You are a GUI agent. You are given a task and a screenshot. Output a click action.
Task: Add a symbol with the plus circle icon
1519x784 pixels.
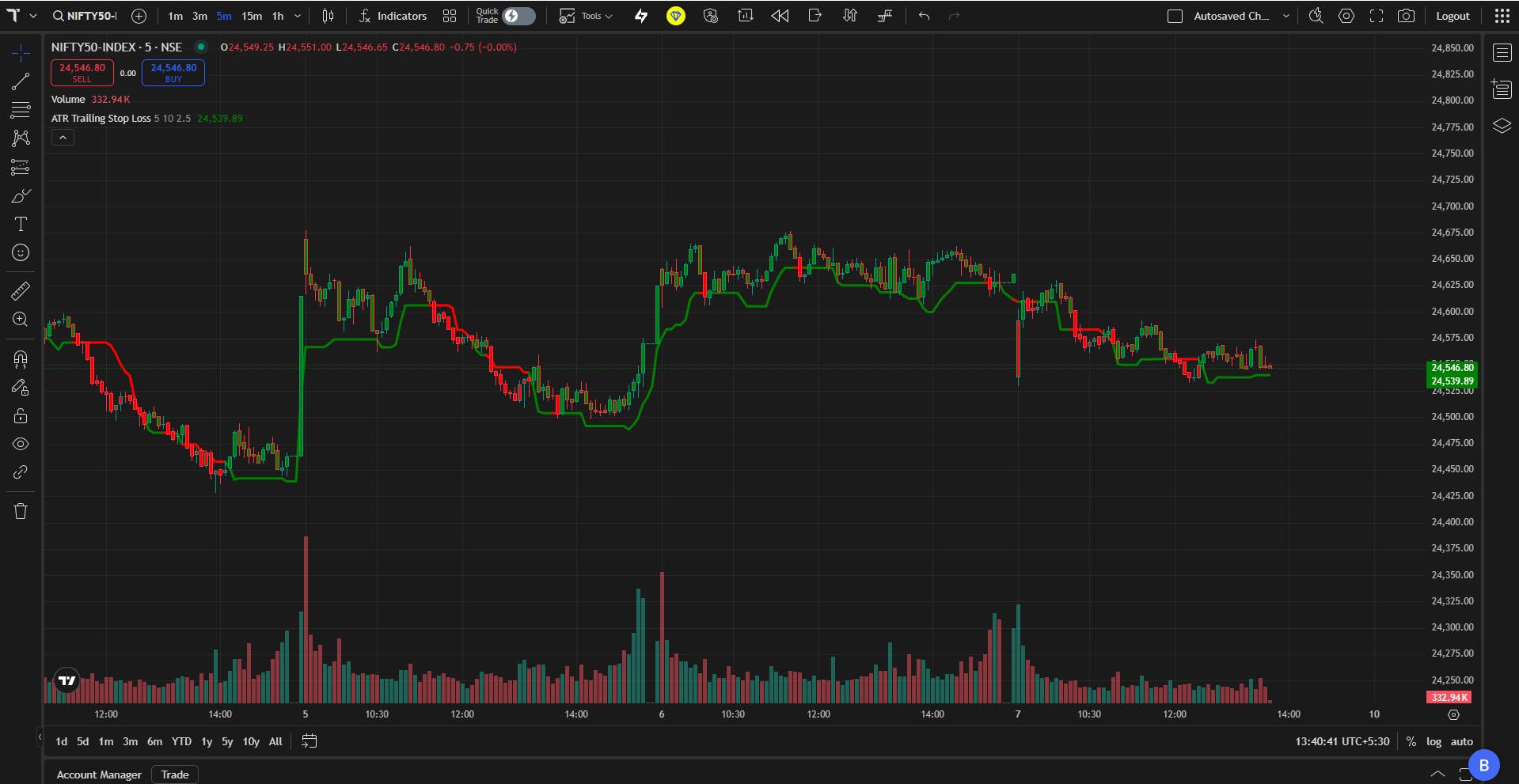point(139,16)
